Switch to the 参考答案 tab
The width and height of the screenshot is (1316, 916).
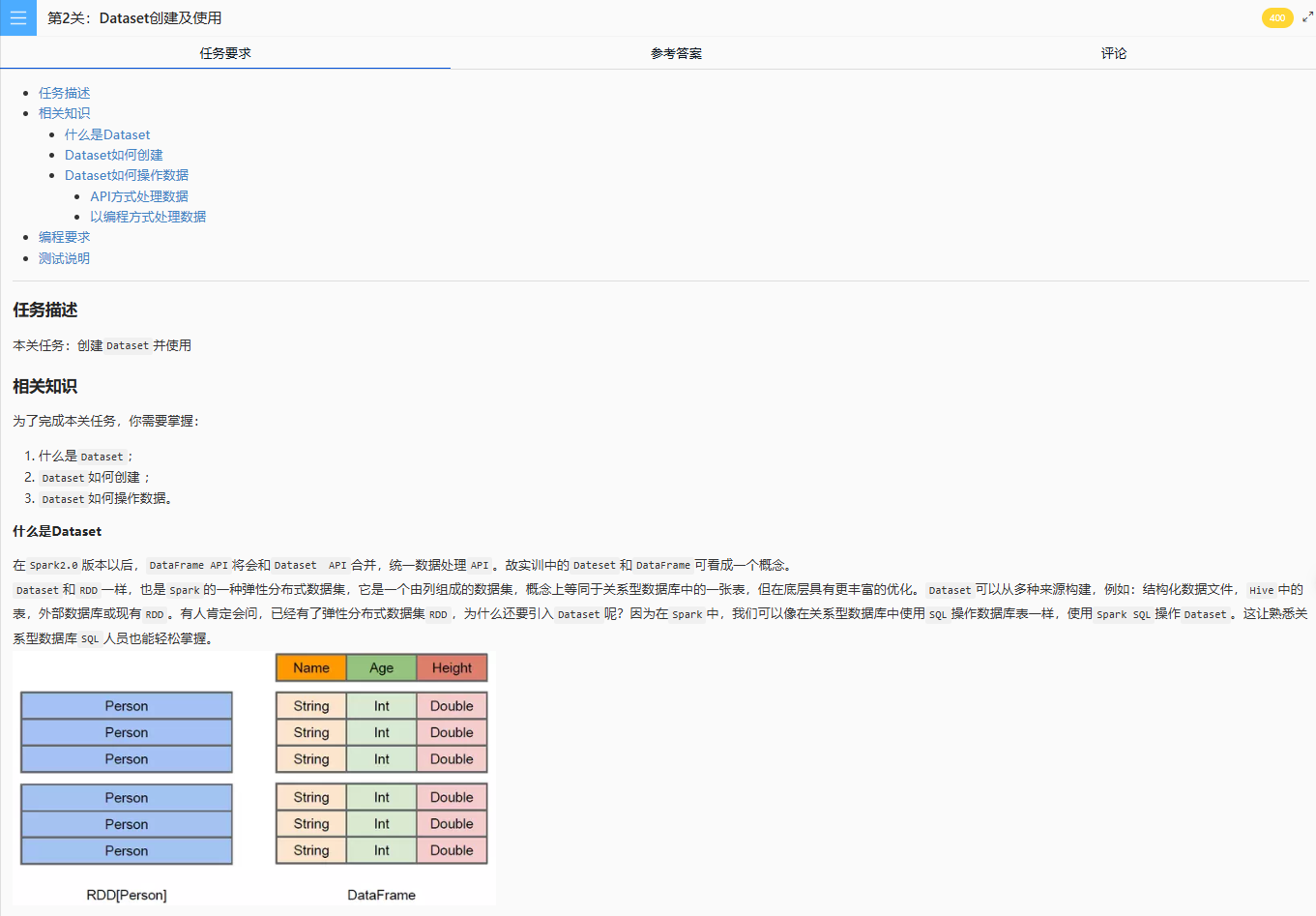tap(676, 53)
